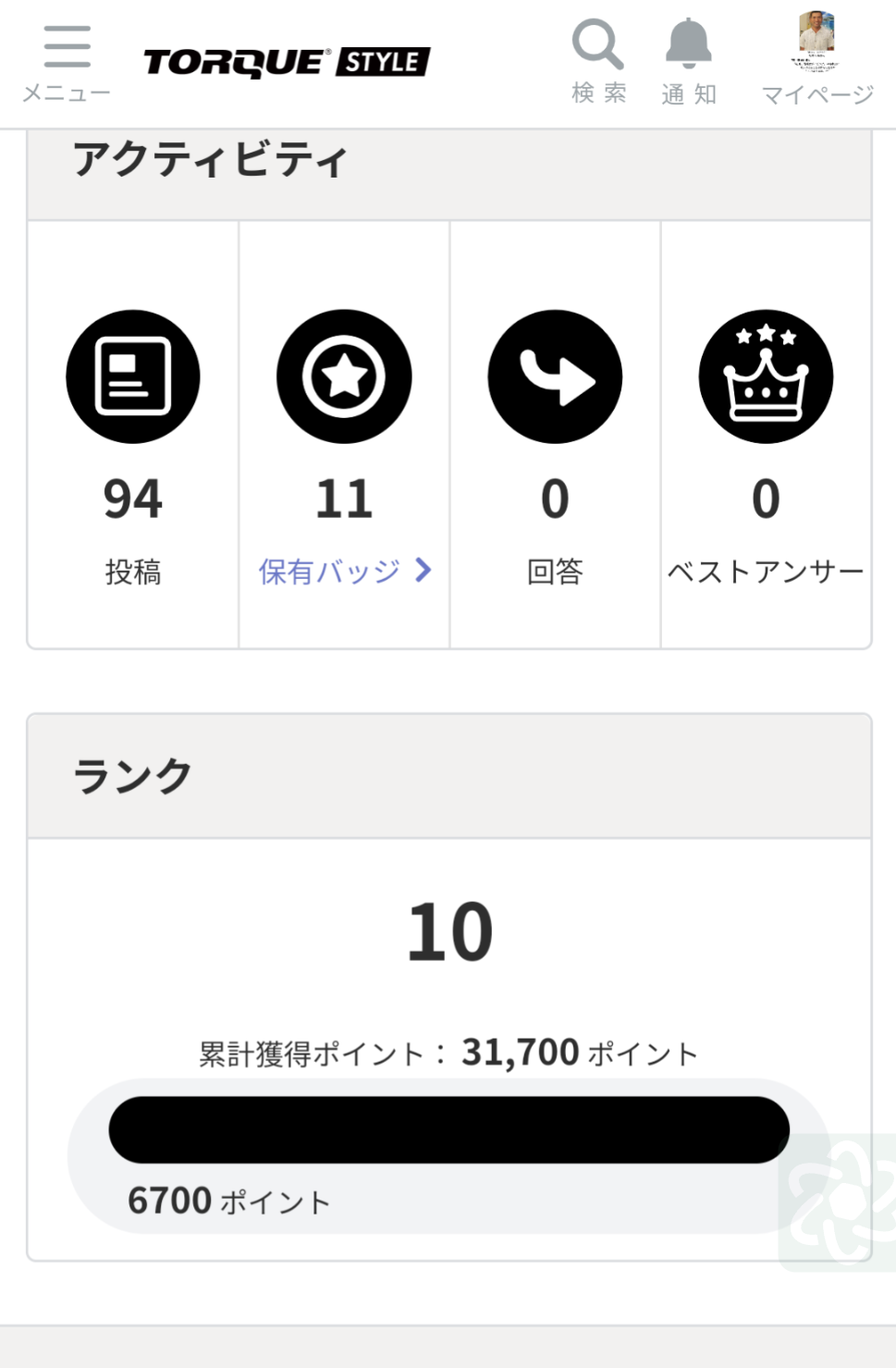Click the ベストアンサー label
This screenshot has height=1368, width=896.
click(766, 572)
